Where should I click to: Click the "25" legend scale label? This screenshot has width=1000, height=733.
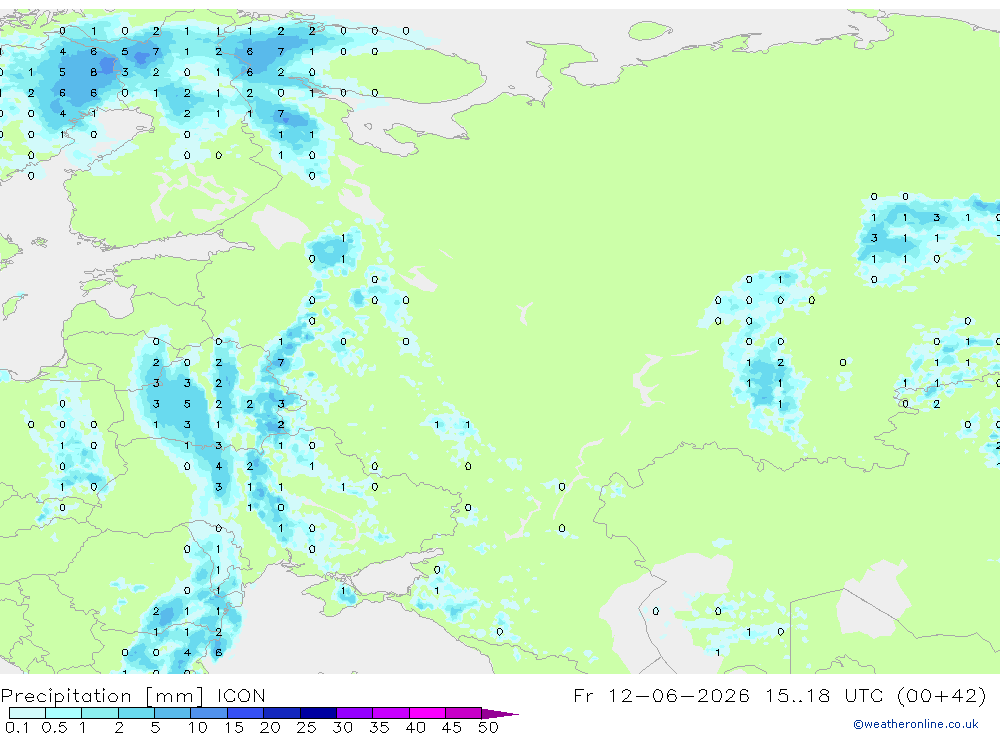[307, 727]
